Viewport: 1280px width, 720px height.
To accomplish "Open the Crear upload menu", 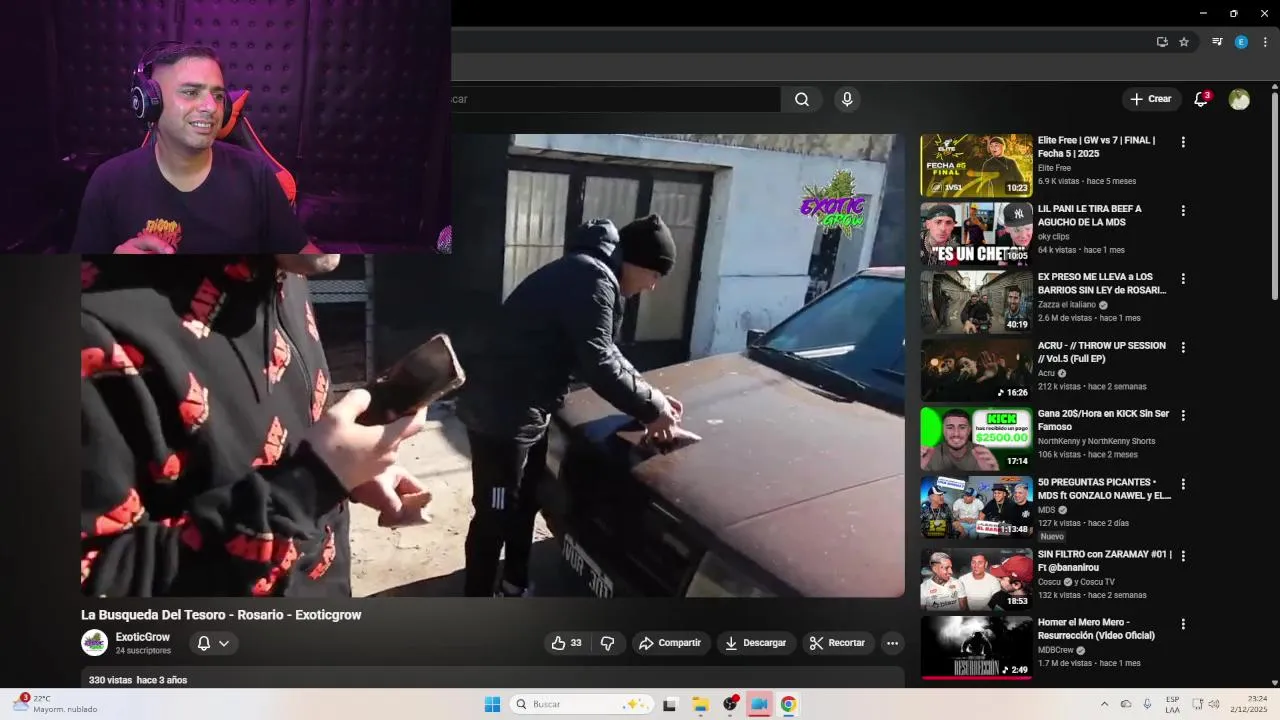I will click(x=1150, y=99).
